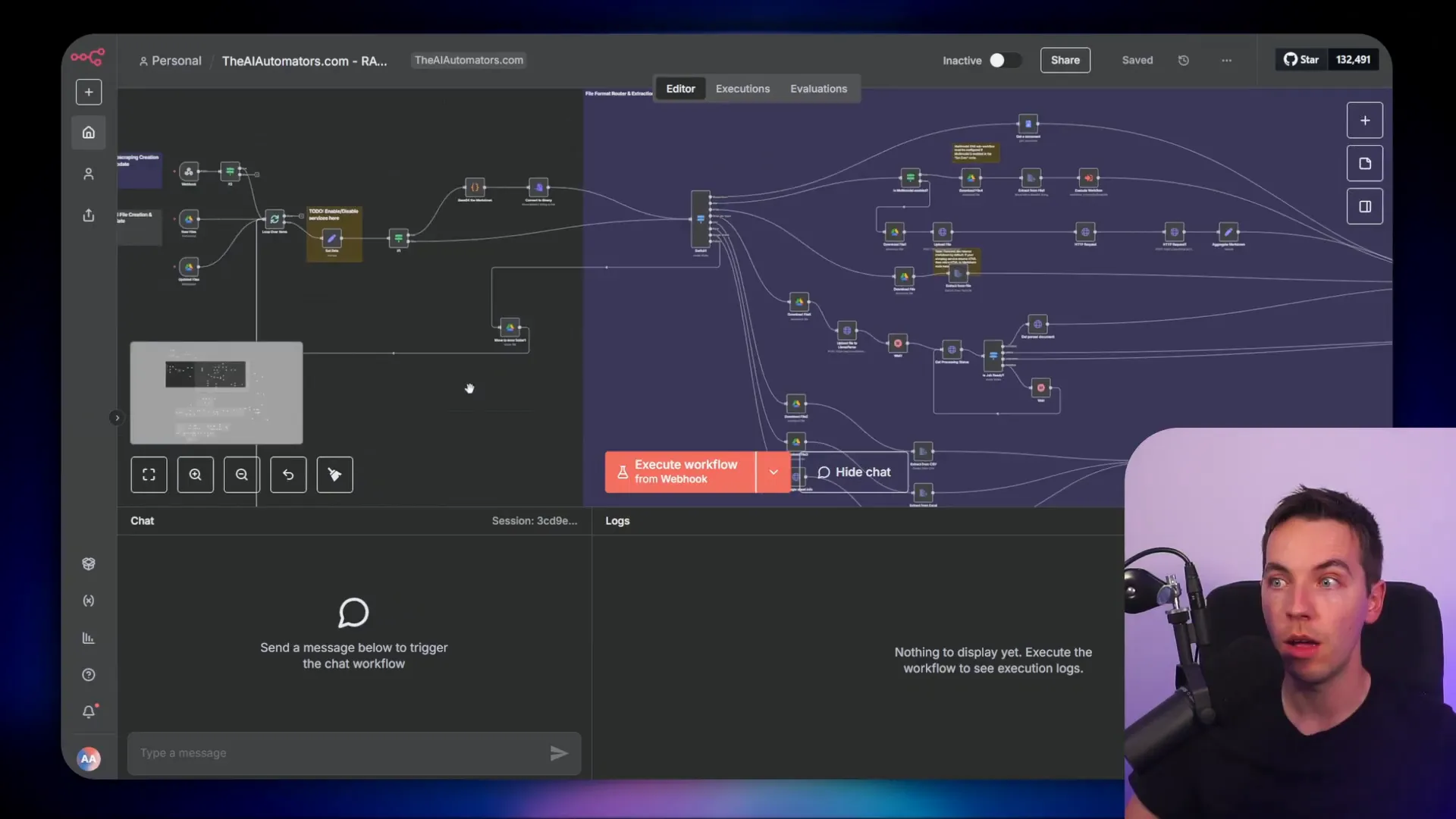Switch to the Editor tab
1456x819 pixels.
[680, 89]
